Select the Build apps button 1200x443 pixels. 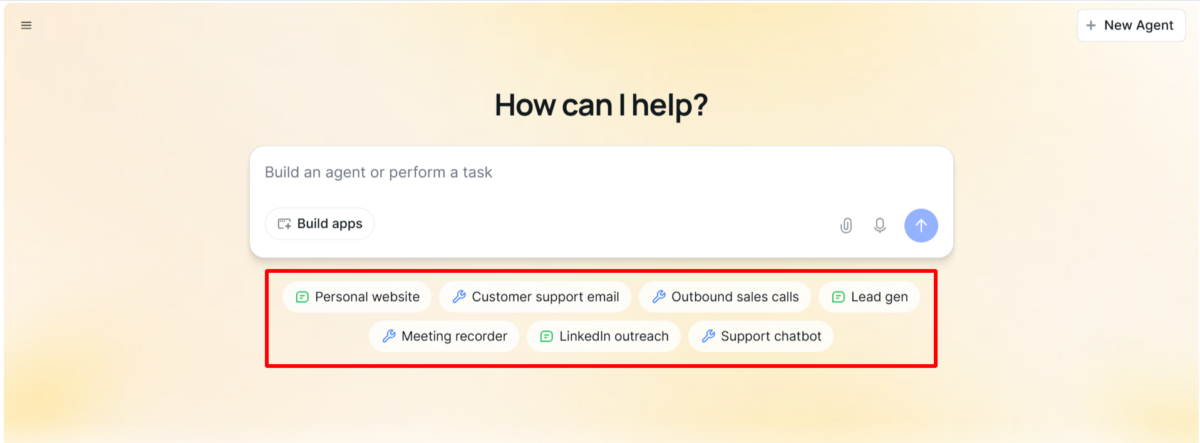click(320, 224)
